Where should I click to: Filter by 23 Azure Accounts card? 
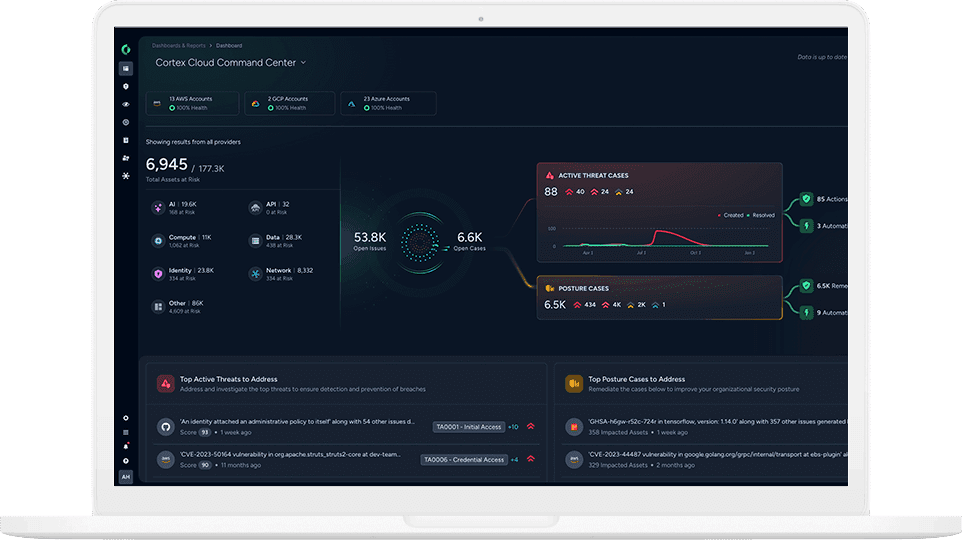click(x=388, y=103)
